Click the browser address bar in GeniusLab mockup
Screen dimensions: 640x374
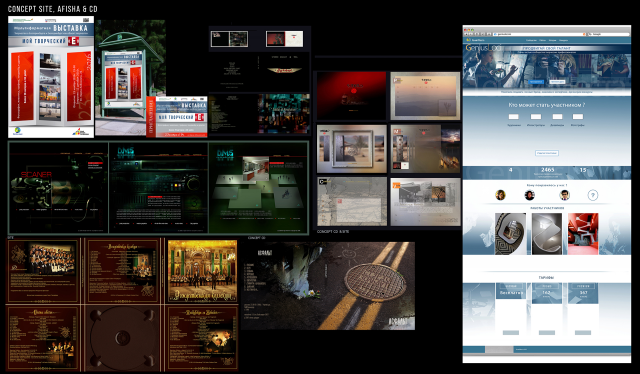pos(539,34)
